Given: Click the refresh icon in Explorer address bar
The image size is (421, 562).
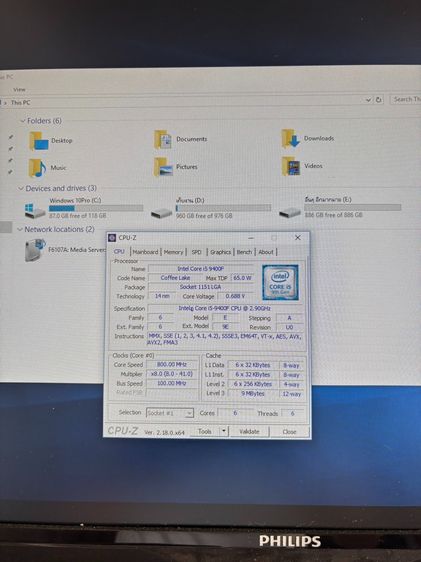Looking at the screenshot, I should click(378, 100).
